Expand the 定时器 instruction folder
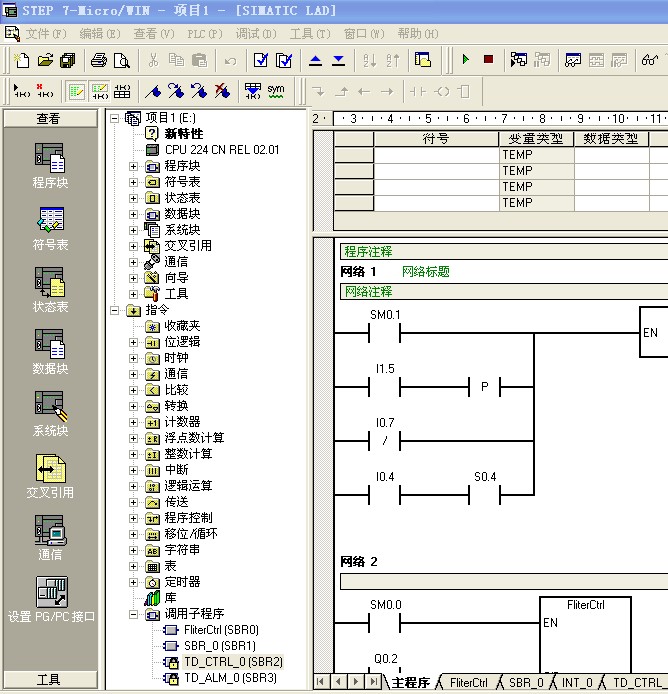 point(134,582)
